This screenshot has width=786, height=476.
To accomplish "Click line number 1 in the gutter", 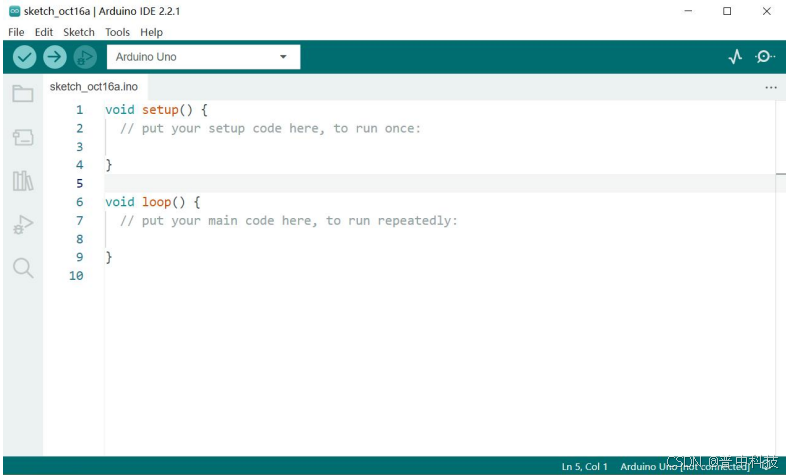I will click(x=80, y=110).
